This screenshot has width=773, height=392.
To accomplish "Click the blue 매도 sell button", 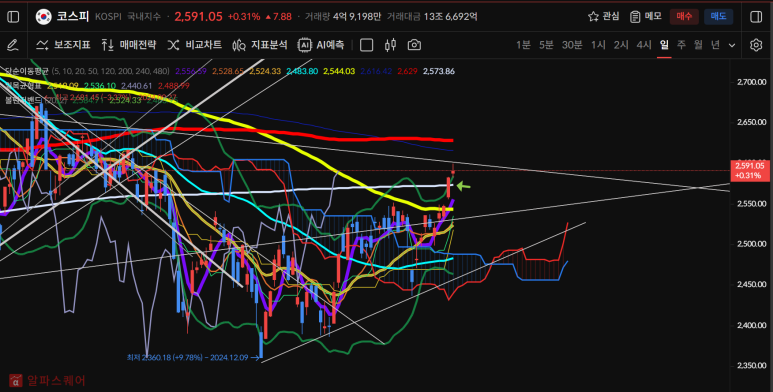I will pos(718,16).
